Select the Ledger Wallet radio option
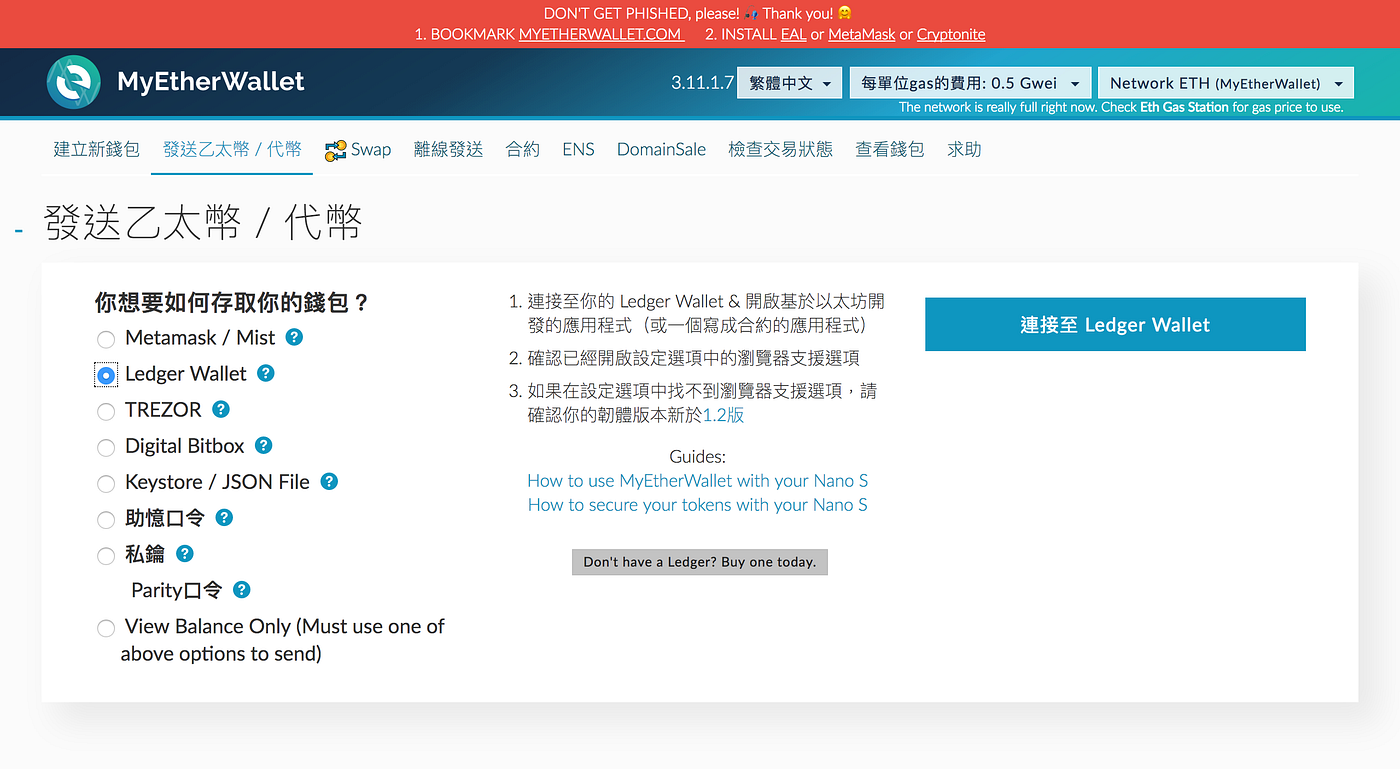The width and height of the screenshot is (1400, 769). pyautogui.click(x=106, y=375)
